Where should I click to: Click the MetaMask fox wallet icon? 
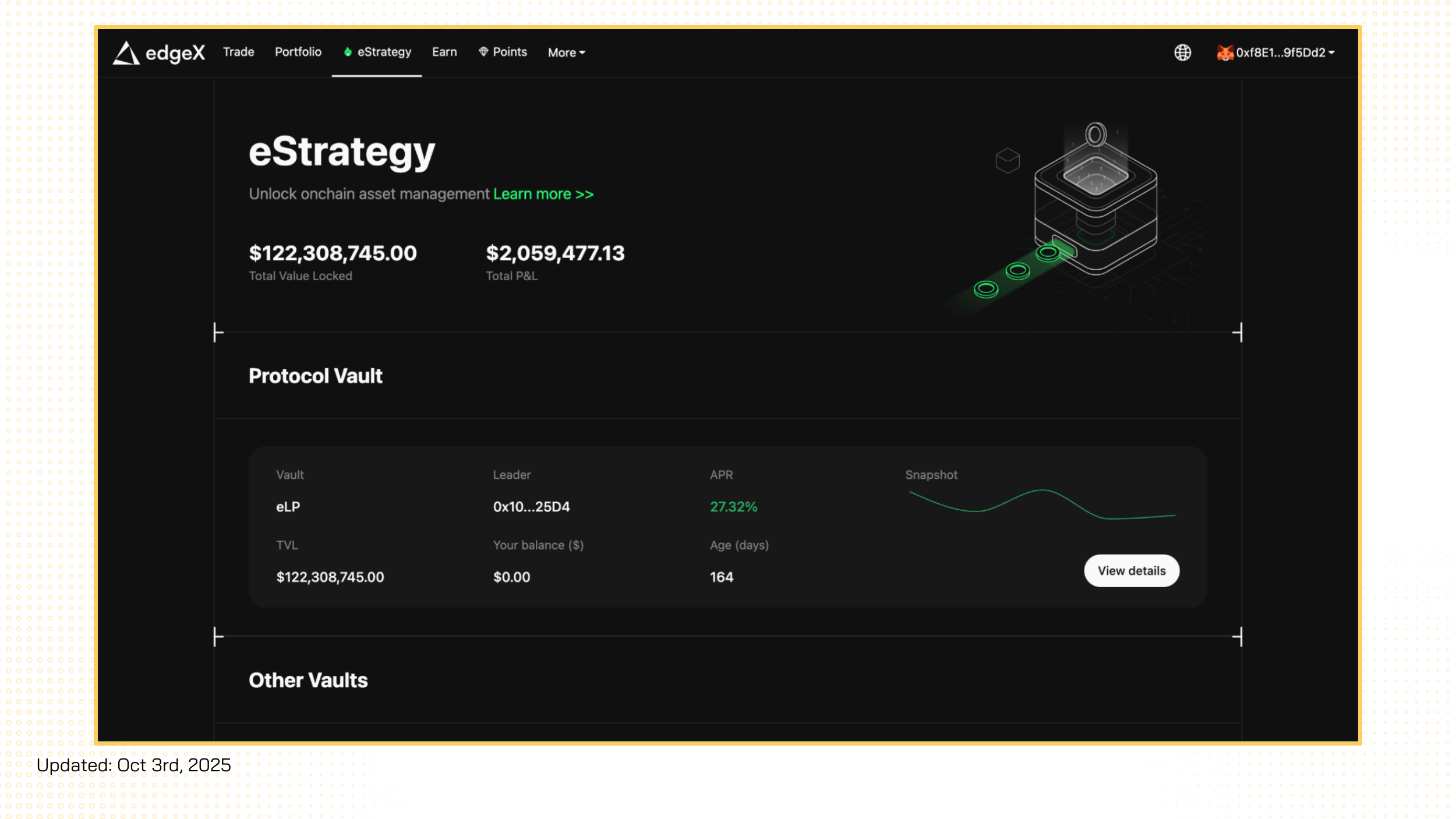[1225, 53]
